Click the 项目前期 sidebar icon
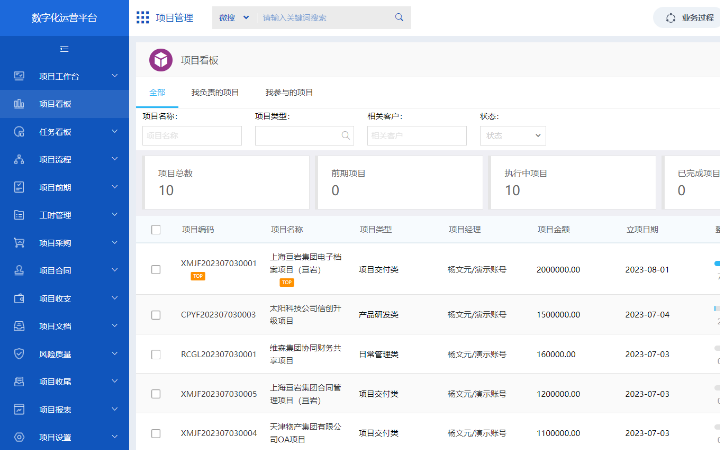720x450 pixels. coord(19,187)
